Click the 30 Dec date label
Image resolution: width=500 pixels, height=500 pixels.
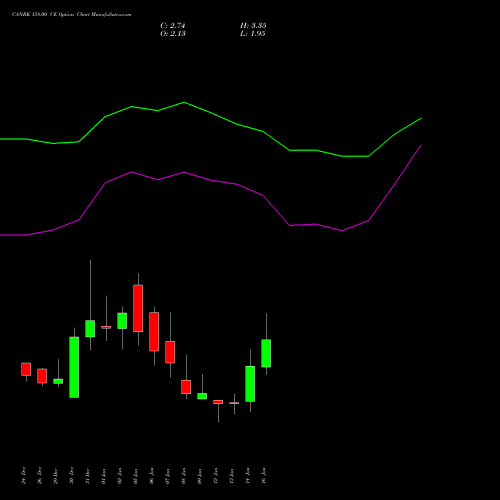click(x=71, y=475)
